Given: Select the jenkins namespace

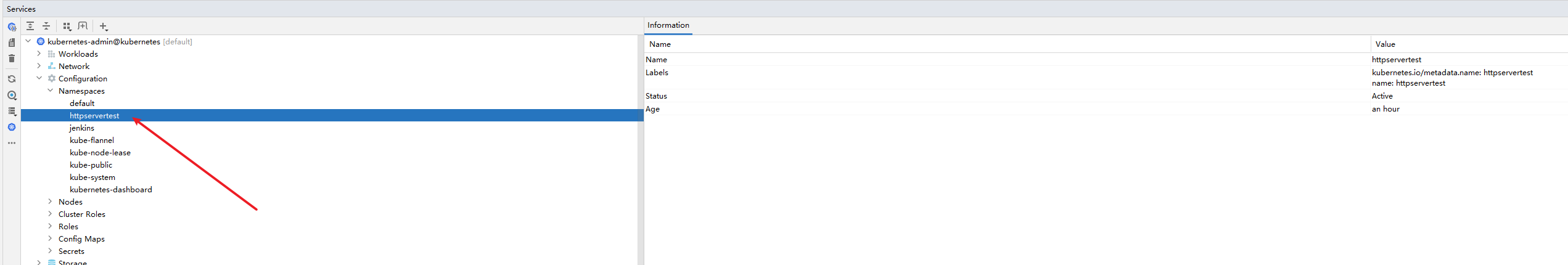Looking at the screenshot, I should [x=82, y=128].
